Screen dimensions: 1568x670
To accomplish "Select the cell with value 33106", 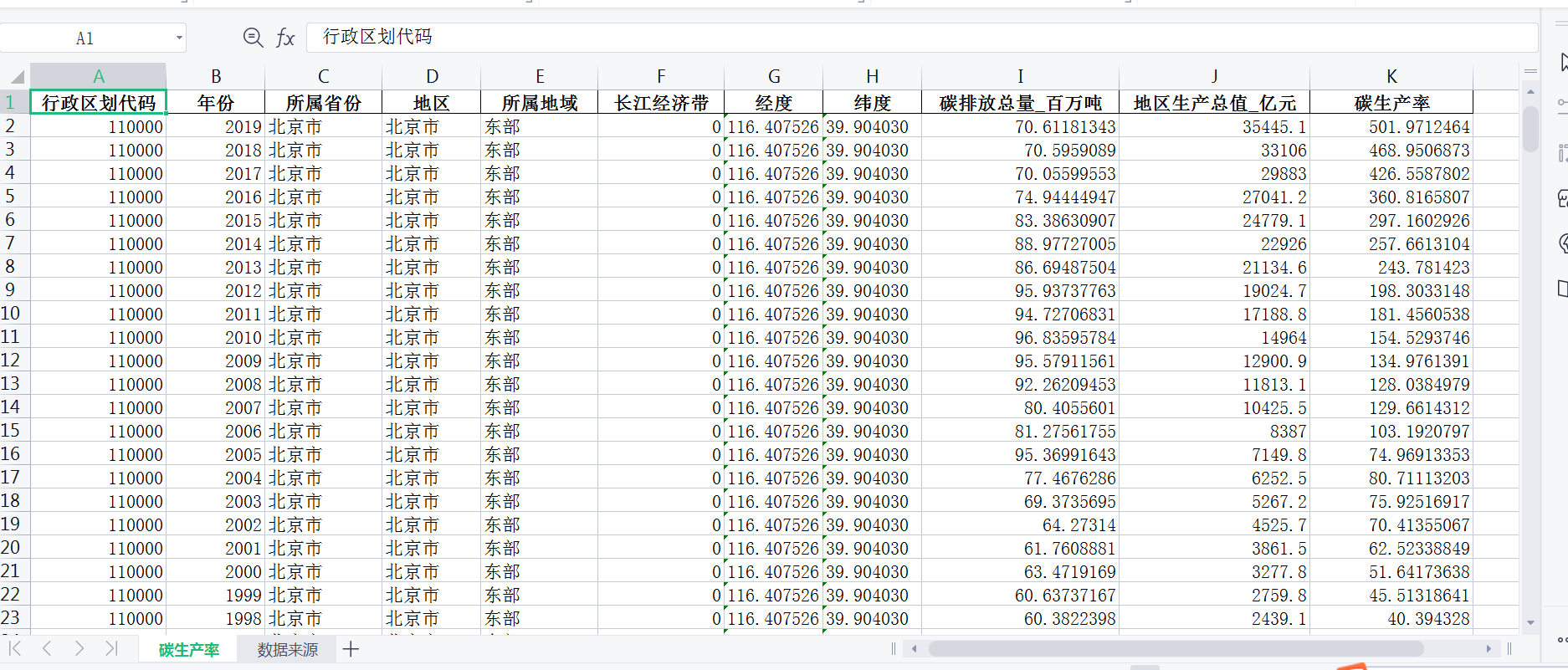I will pyautogui.click(x=1215, y=150).
